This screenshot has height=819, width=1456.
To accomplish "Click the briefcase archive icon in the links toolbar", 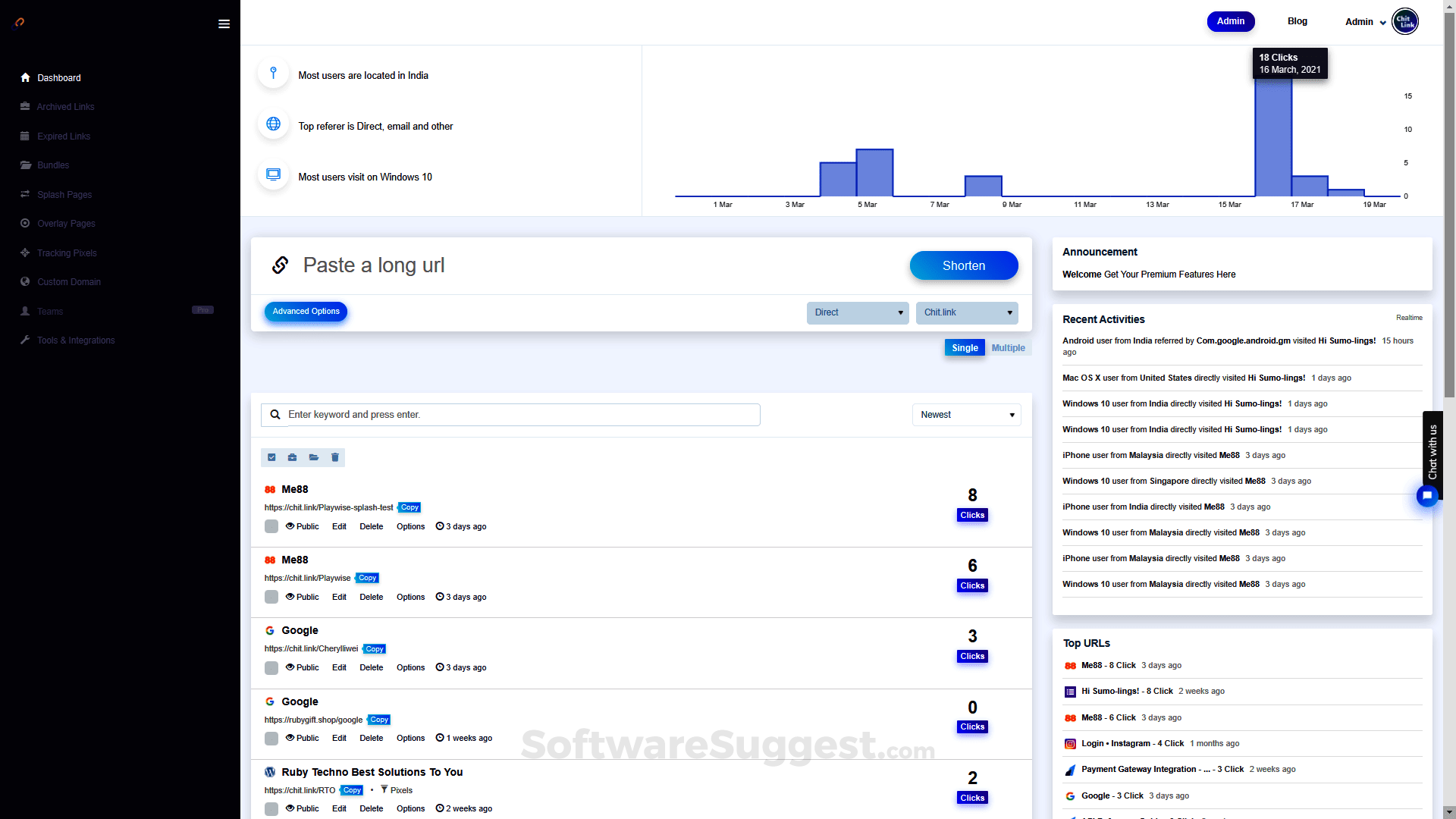I will 293,457.
